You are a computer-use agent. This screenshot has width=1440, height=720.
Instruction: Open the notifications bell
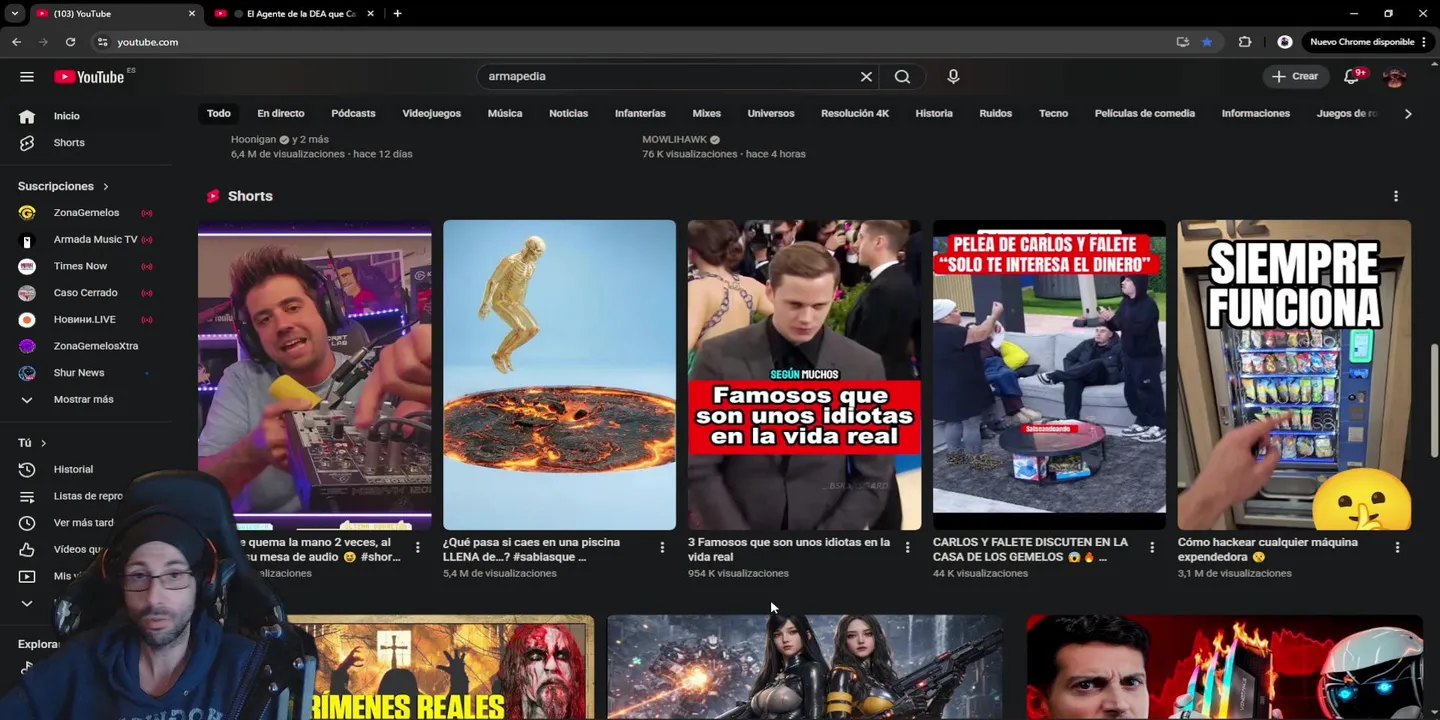[1352, 77]
